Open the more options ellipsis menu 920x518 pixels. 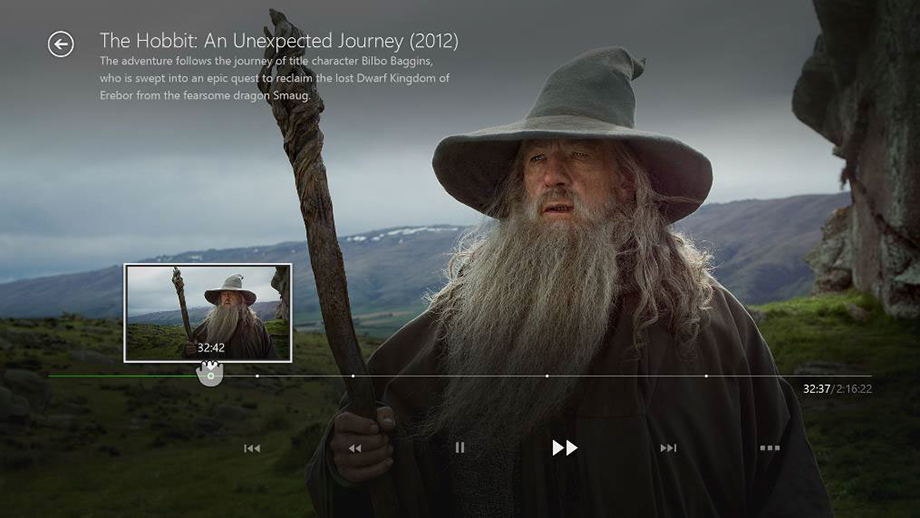point(769,448)
